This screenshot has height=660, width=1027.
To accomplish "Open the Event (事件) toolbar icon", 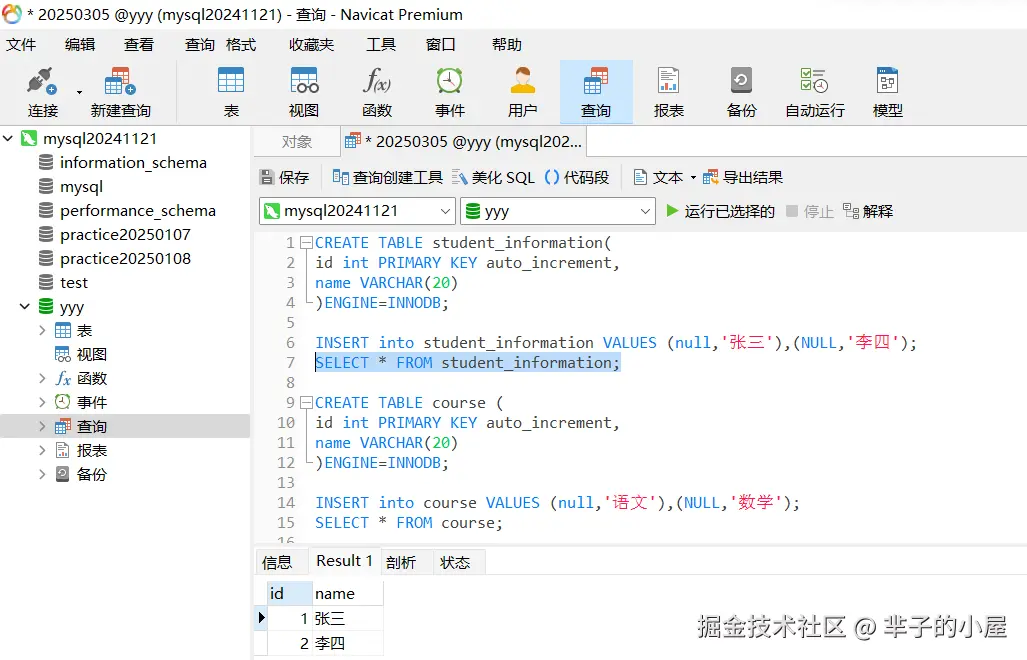I will (450, 92).
